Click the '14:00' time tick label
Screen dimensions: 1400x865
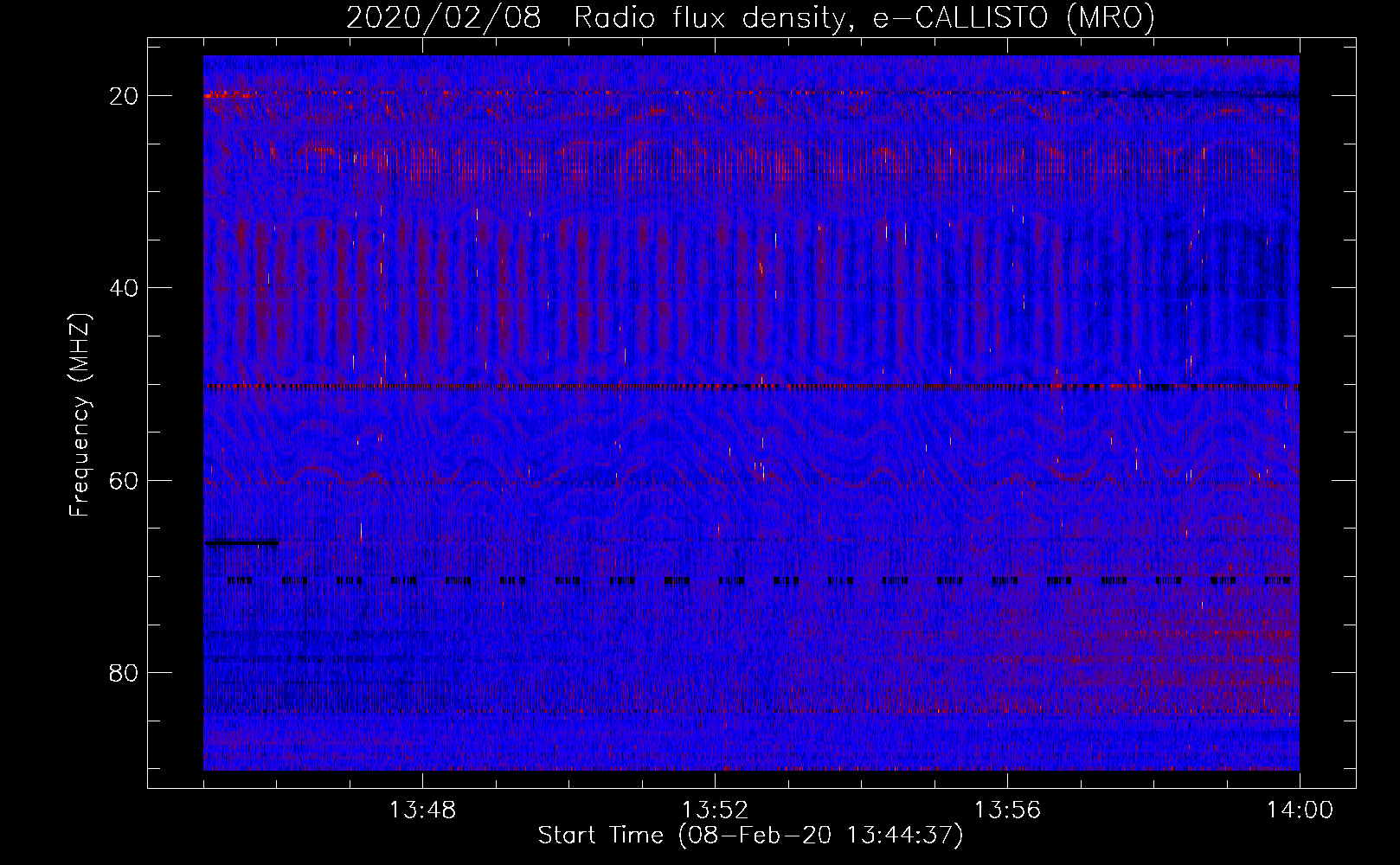(1300, 811)
